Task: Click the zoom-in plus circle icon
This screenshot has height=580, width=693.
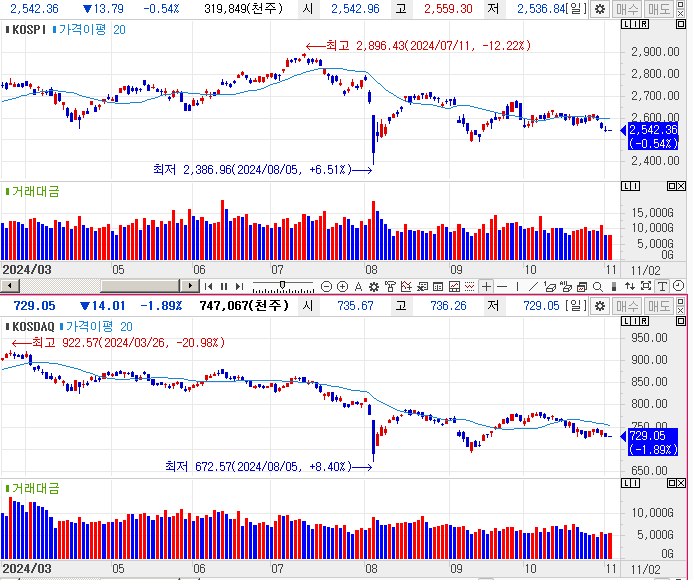Action: point(342,286)
